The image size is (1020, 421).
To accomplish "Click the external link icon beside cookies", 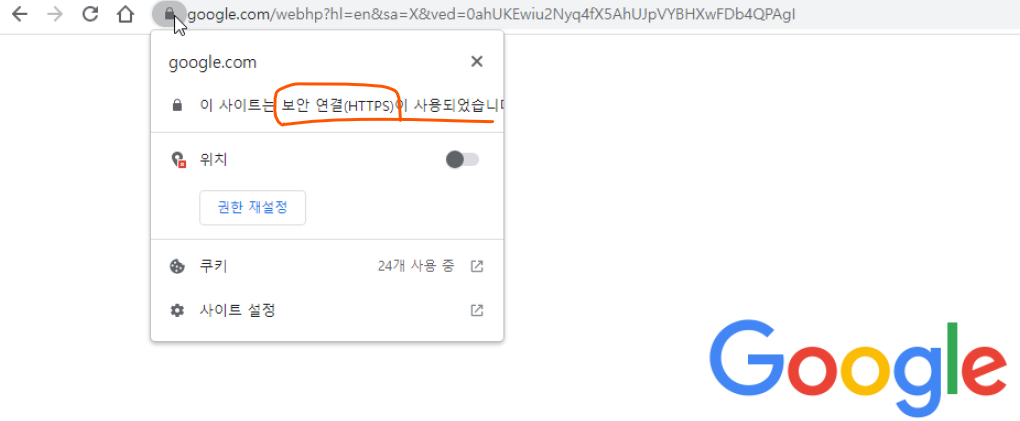I will coord(477,266).
